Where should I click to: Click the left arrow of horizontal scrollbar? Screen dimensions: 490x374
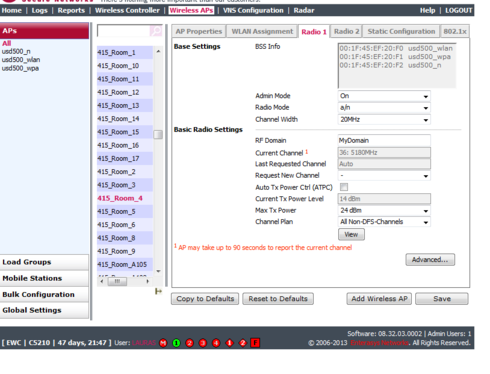click(102, 281)
